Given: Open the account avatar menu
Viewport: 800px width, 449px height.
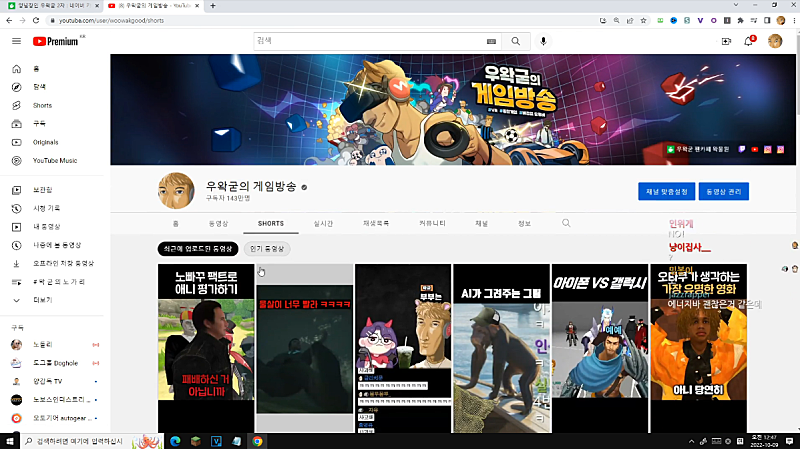Looking at the screenshot, I should 775,41.
